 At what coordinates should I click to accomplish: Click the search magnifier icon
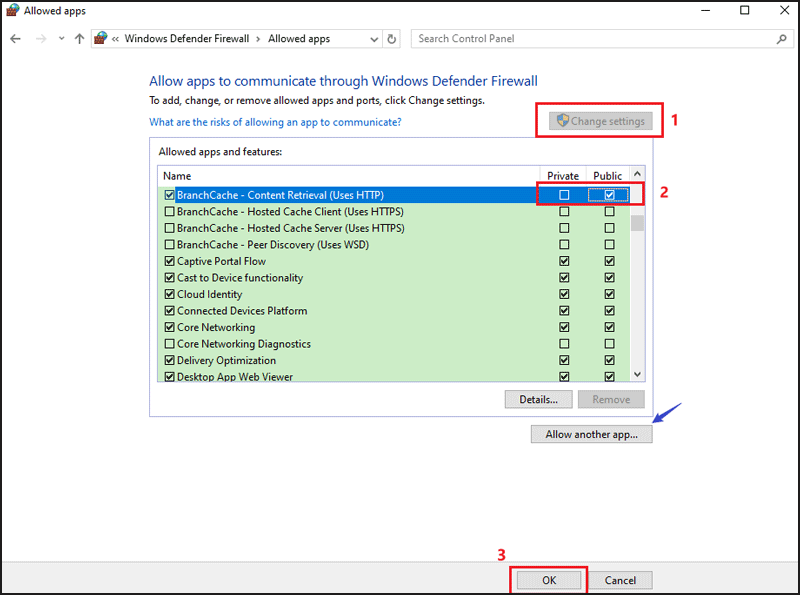[781, 39]
